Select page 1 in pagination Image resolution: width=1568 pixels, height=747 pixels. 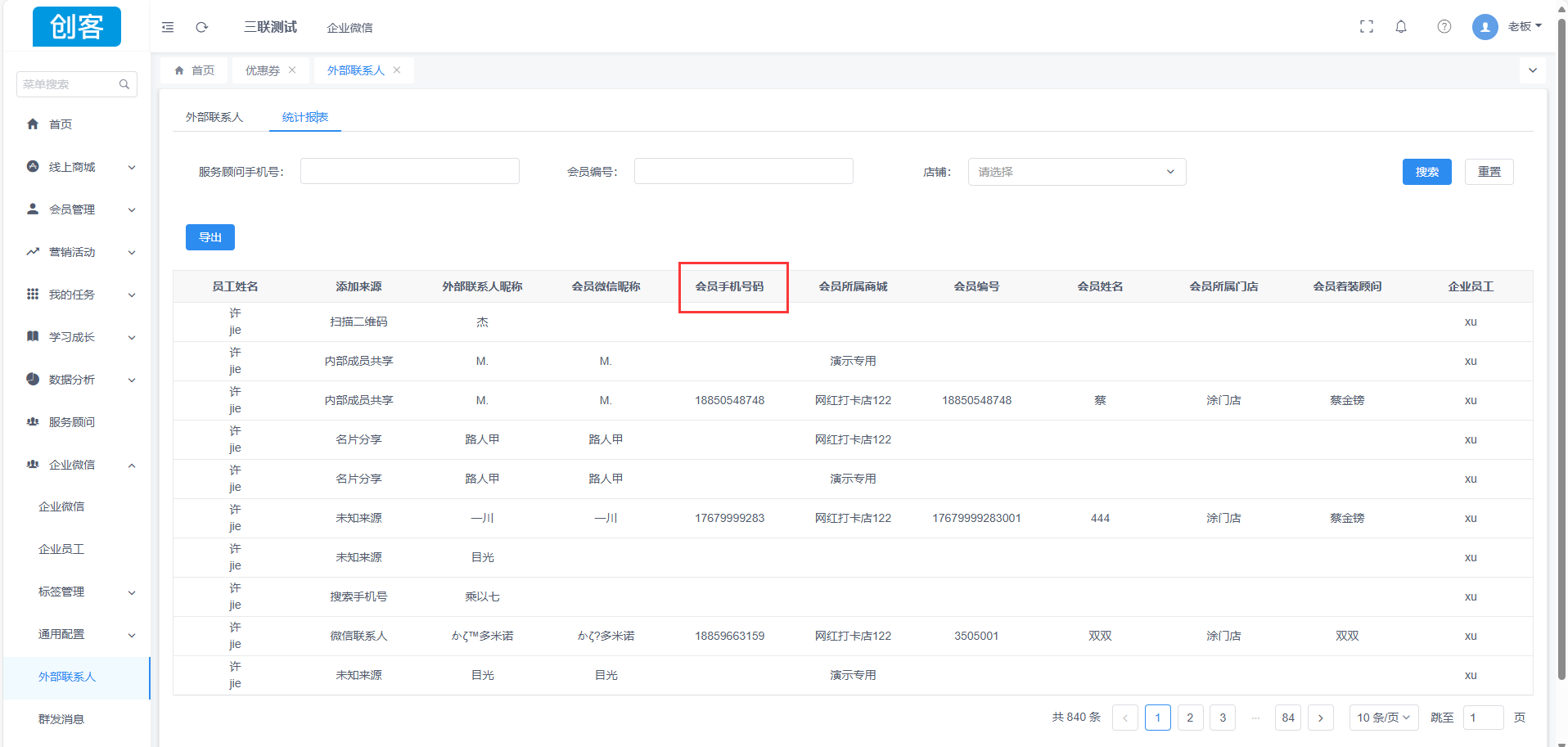1158,718
